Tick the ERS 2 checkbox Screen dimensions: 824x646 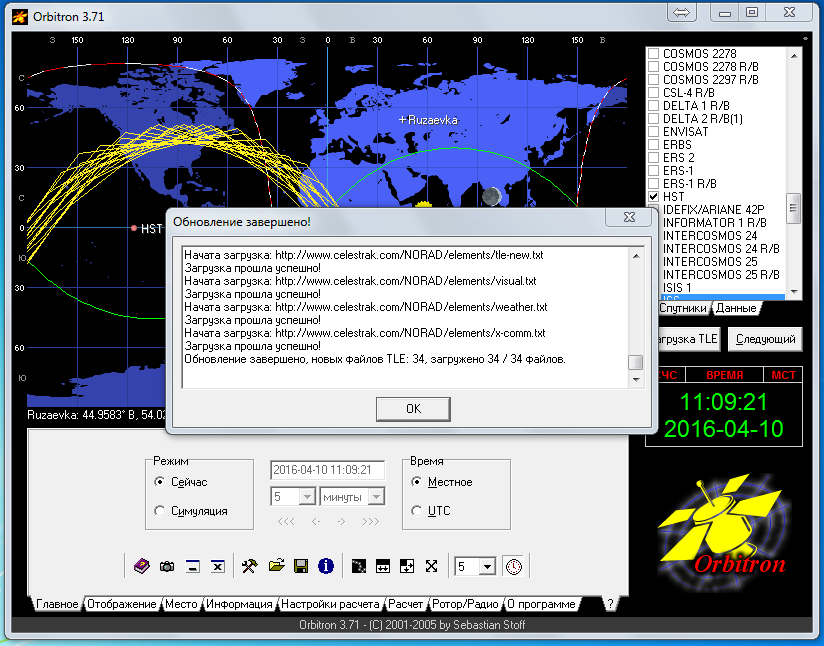pos(654,158)
